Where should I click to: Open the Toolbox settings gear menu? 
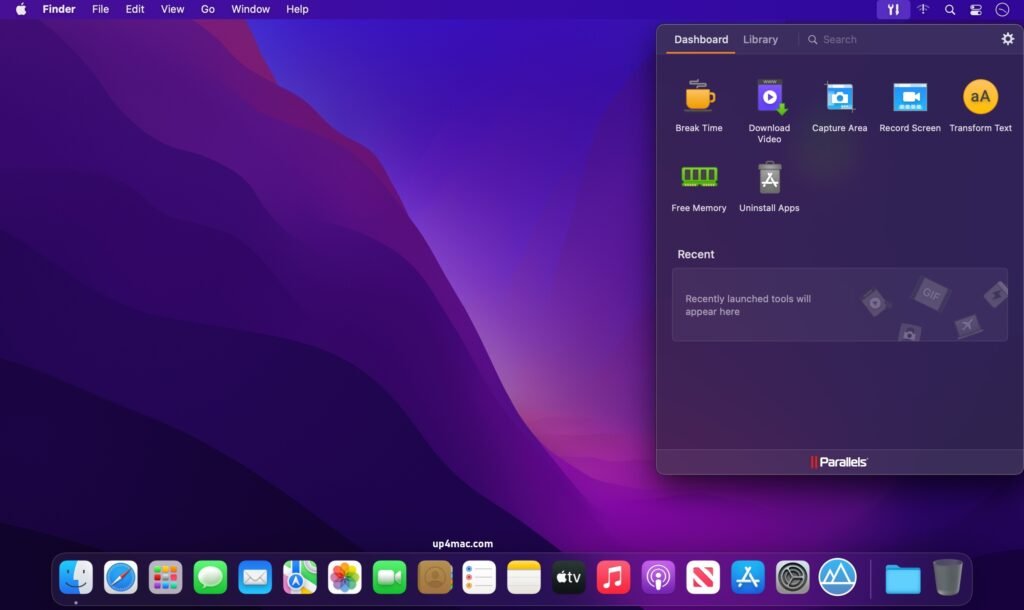pyautogui.click(x=1006, y=39)
